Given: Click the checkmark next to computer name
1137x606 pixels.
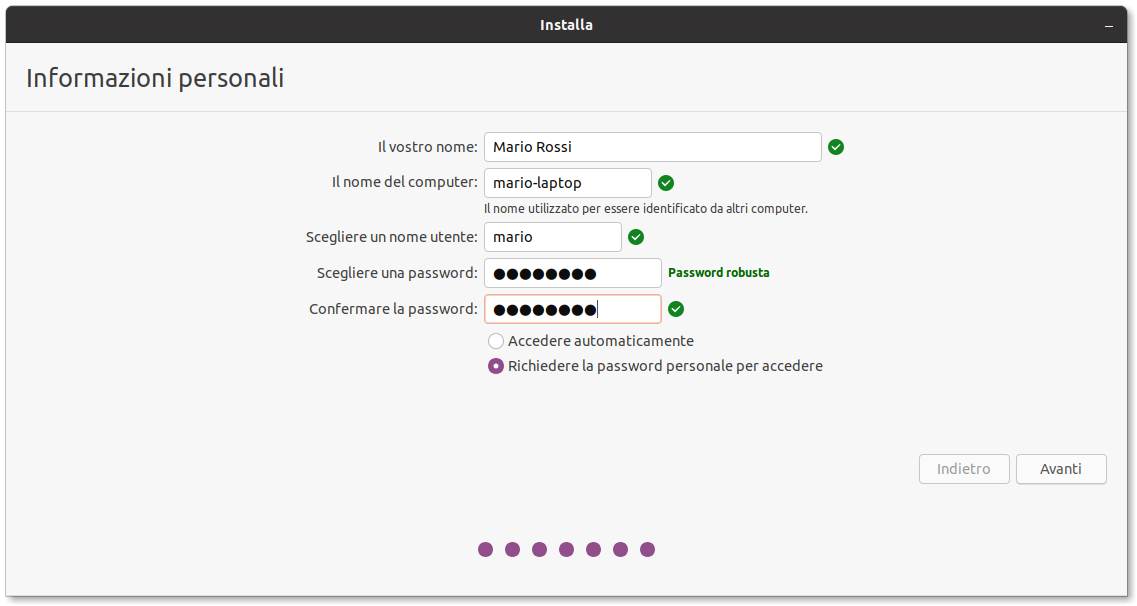Looking at the screenshot, I should point(666,183).
